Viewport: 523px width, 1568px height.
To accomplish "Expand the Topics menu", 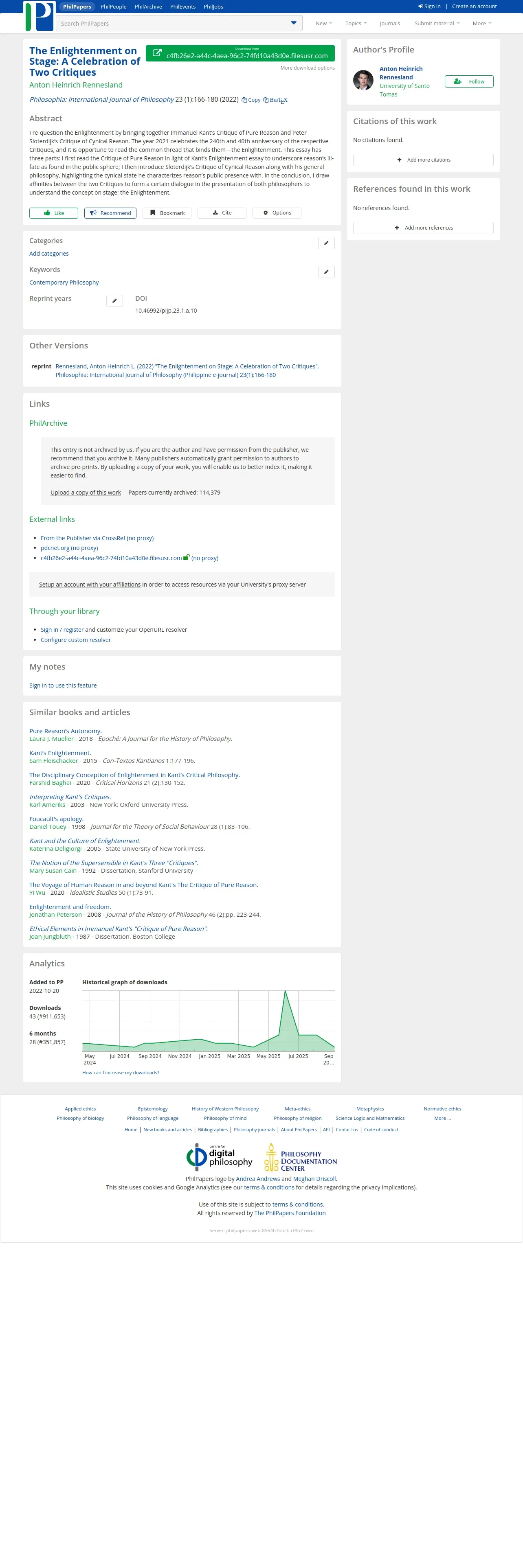I will tap(356, 23).
